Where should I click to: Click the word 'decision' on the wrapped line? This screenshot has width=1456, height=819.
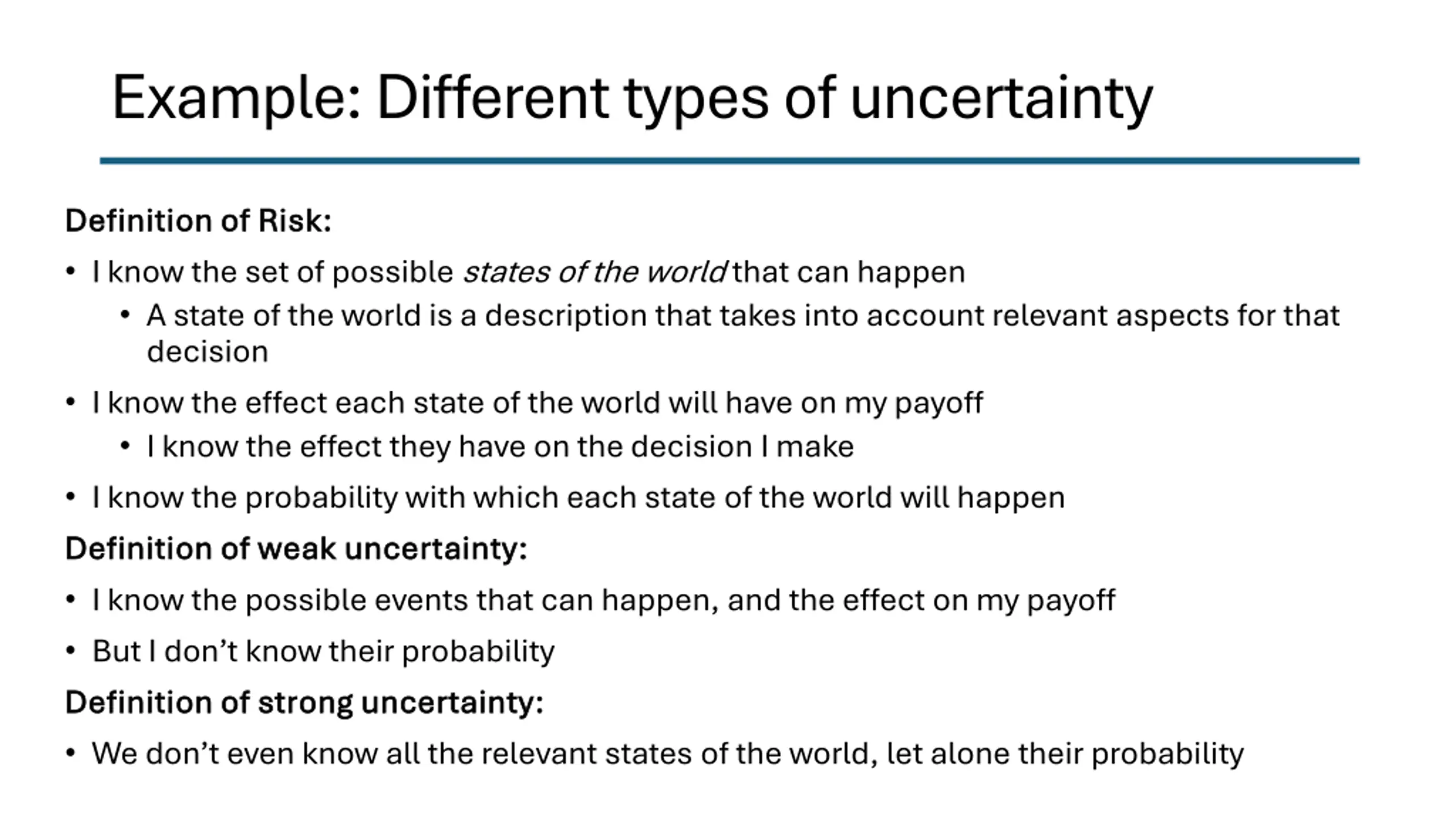click(208, 351)
